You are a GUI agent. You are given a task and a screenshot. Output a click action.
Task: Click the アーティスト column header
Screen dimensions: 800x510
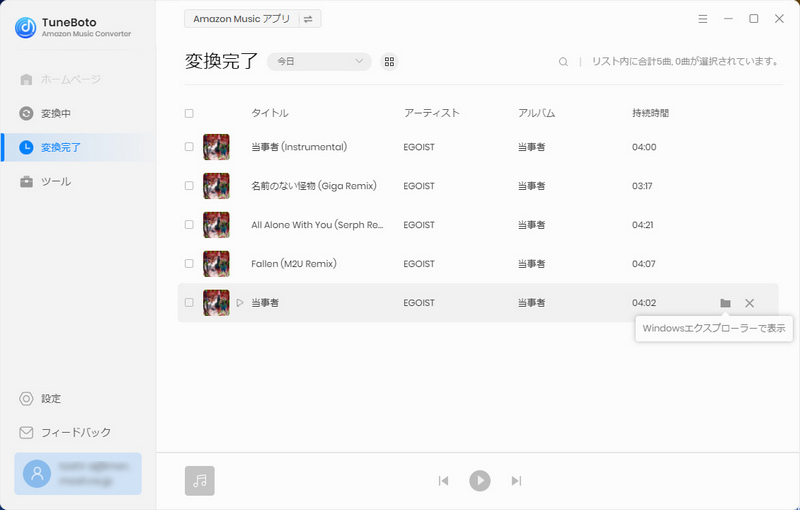[432, 113]
